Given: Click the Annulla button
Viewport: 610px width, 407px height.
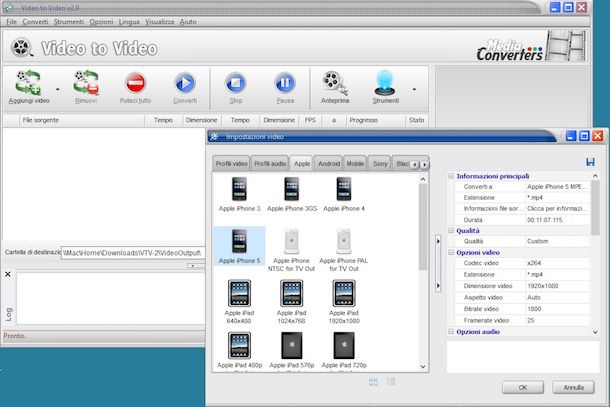Looking at the screenshot, I should [x=573, y=388].
